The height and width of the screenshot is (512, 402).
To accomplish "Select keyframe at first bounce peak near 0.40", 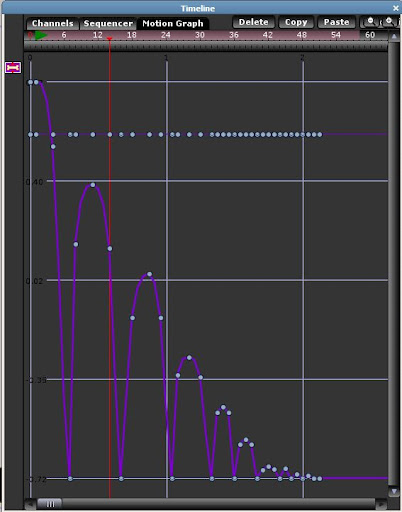I will click(x=93, y=185).
